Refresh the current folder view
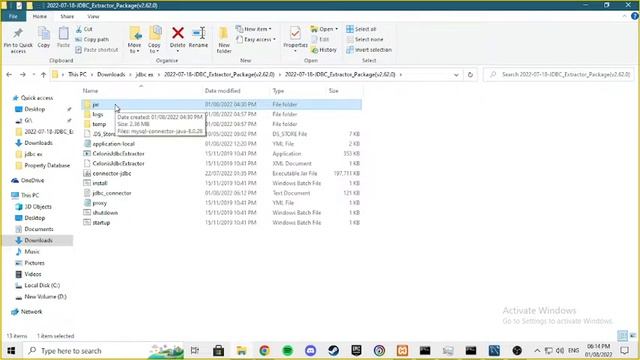The width and height of the screenshot is (640, 360). click(470, 75)
